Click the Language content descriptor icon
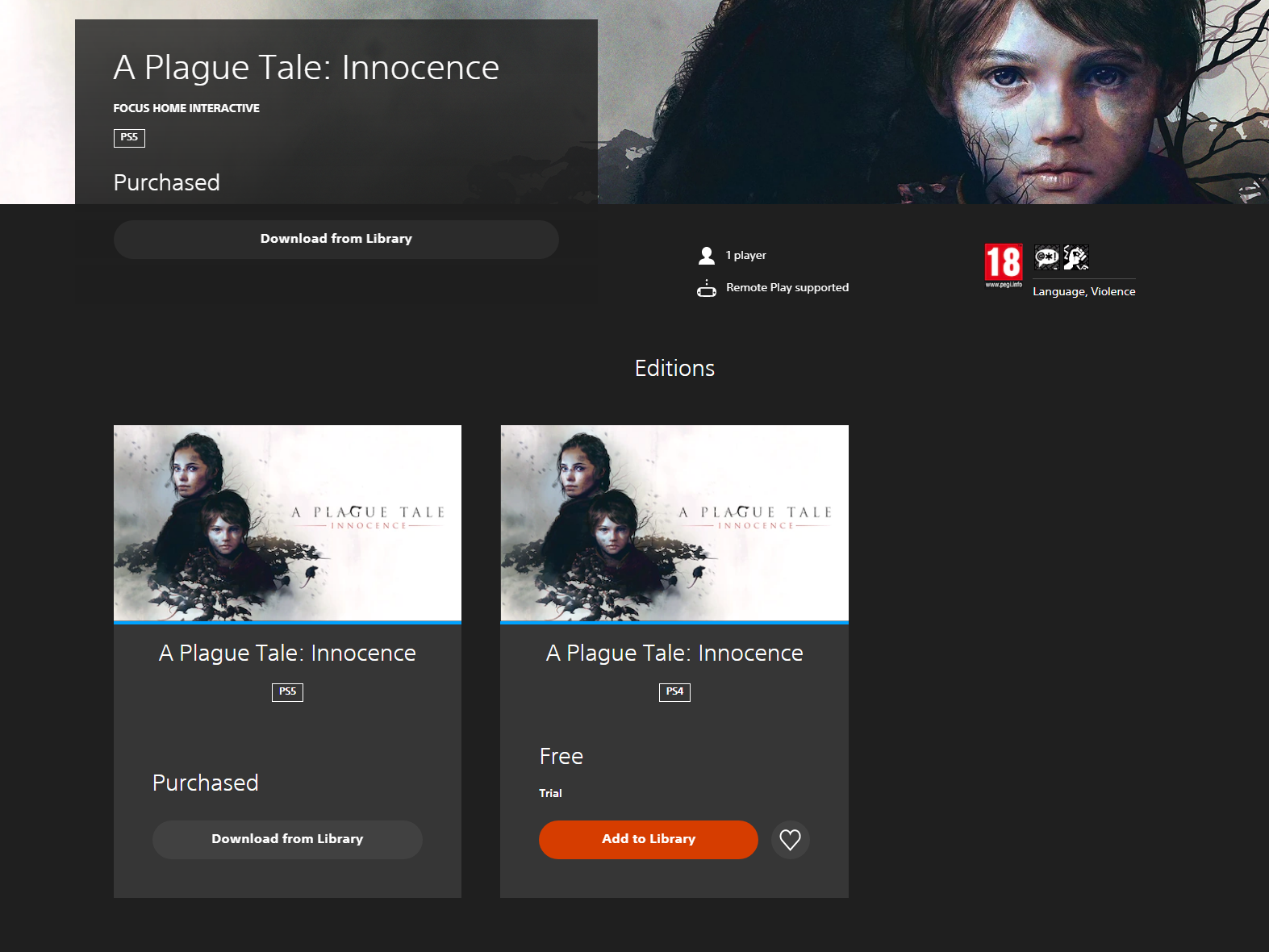Screen dimensions: 1269x952 (x=1046, y=257)
